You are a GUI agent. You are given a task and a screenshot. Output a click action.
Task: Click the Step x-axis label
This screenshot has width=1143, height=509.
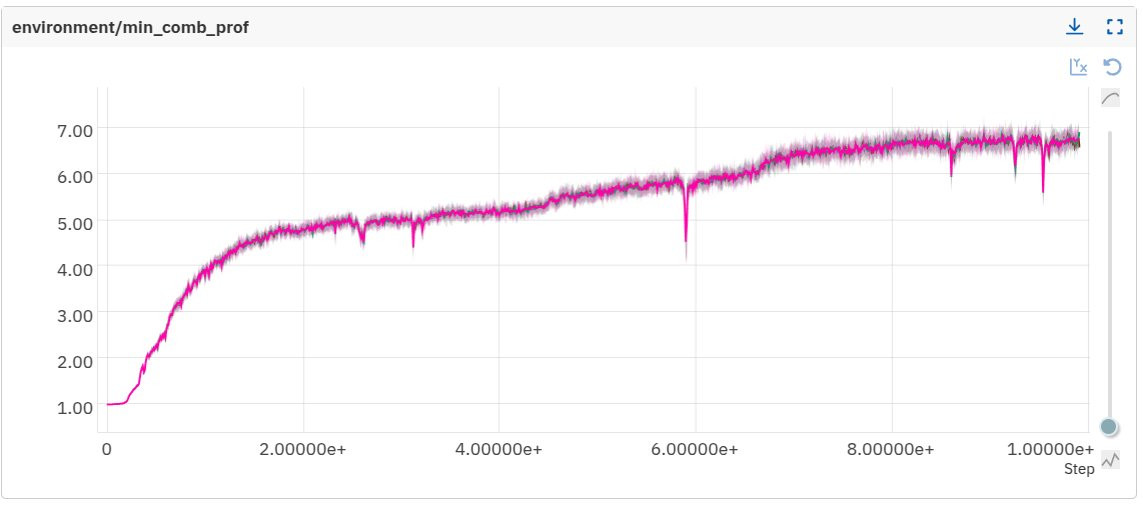[x=1079, y=469]
